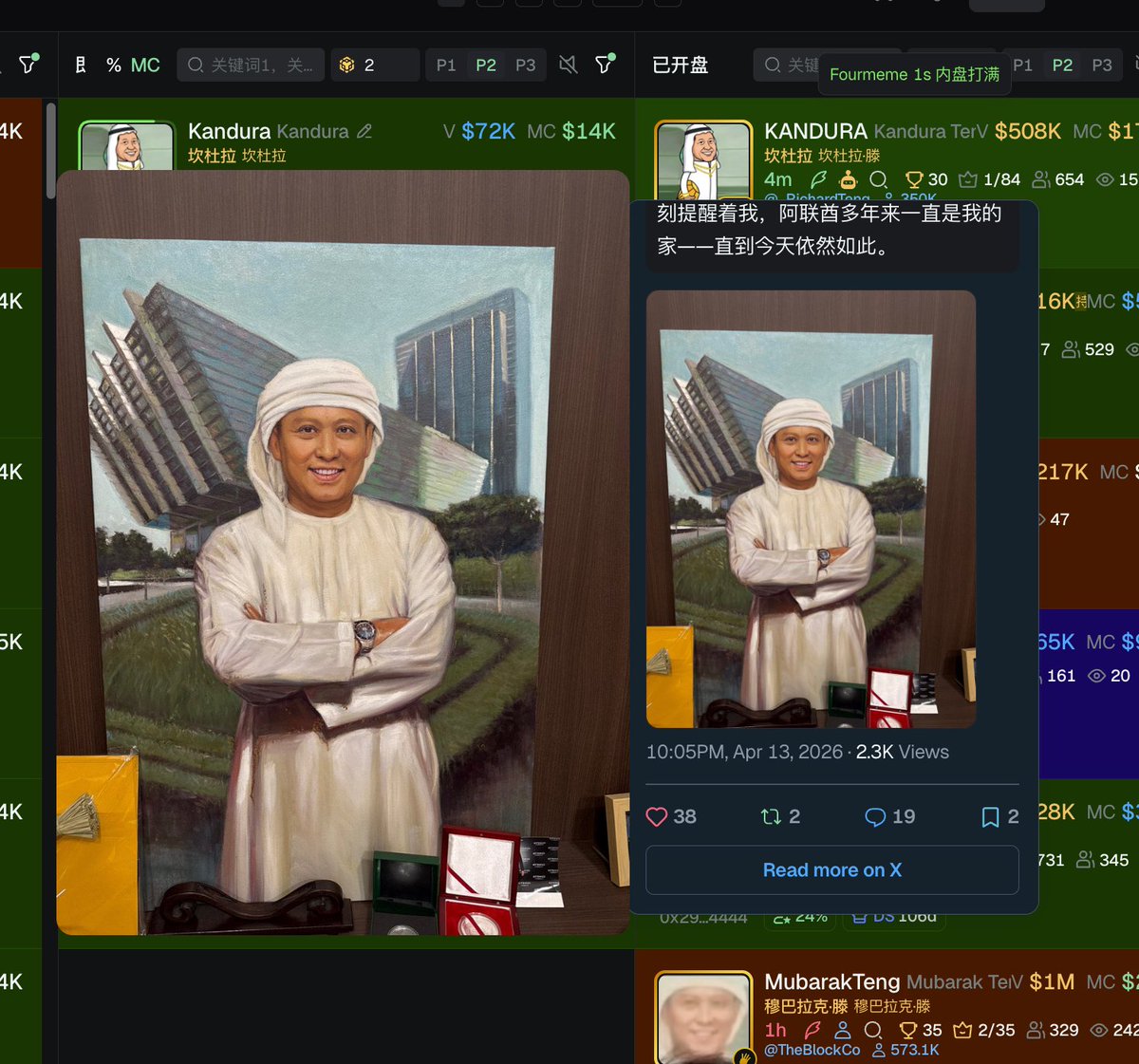Click the 573.1K followers count
This screenshot has height=1064, width=1139.
click(x=914, y=1050)
